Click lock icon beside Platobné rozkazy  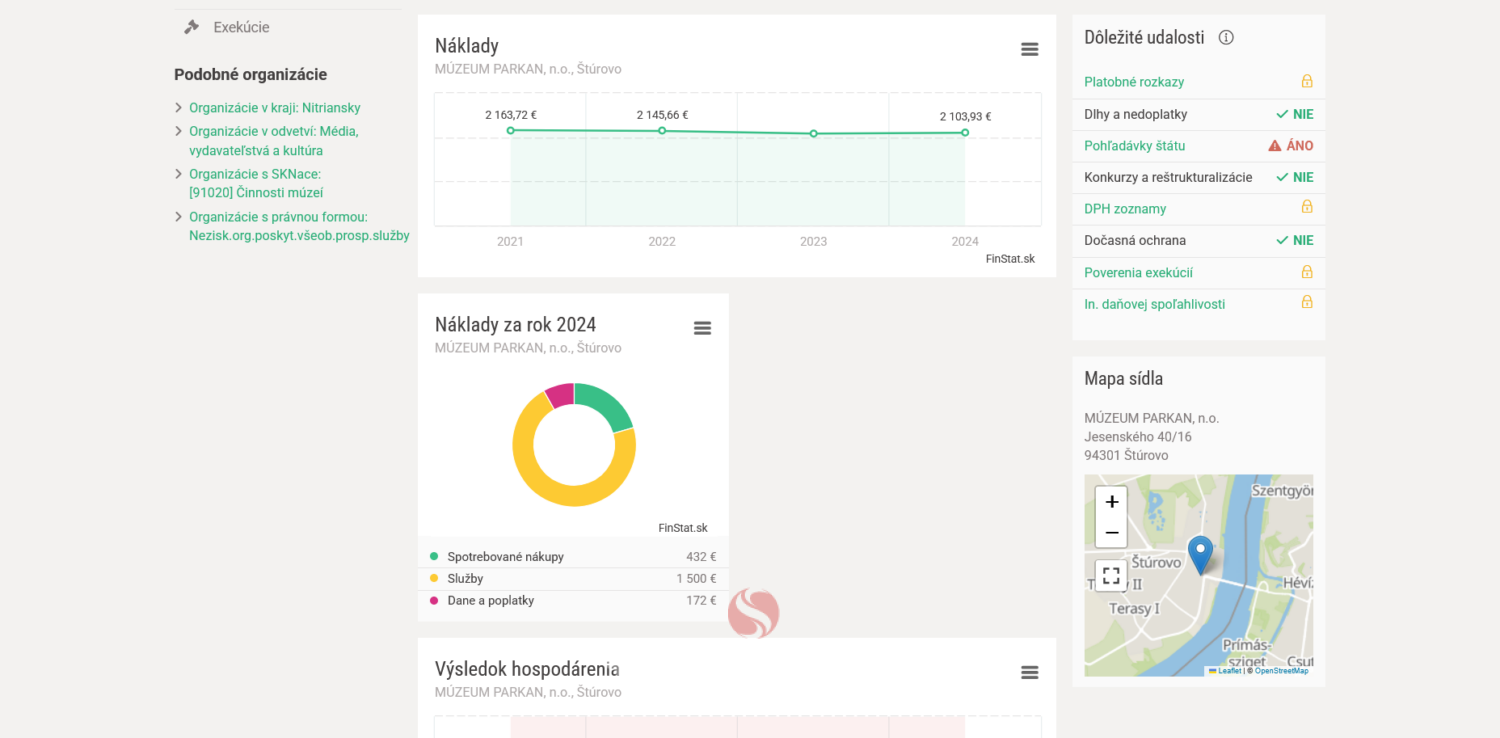coord(1306,82)
